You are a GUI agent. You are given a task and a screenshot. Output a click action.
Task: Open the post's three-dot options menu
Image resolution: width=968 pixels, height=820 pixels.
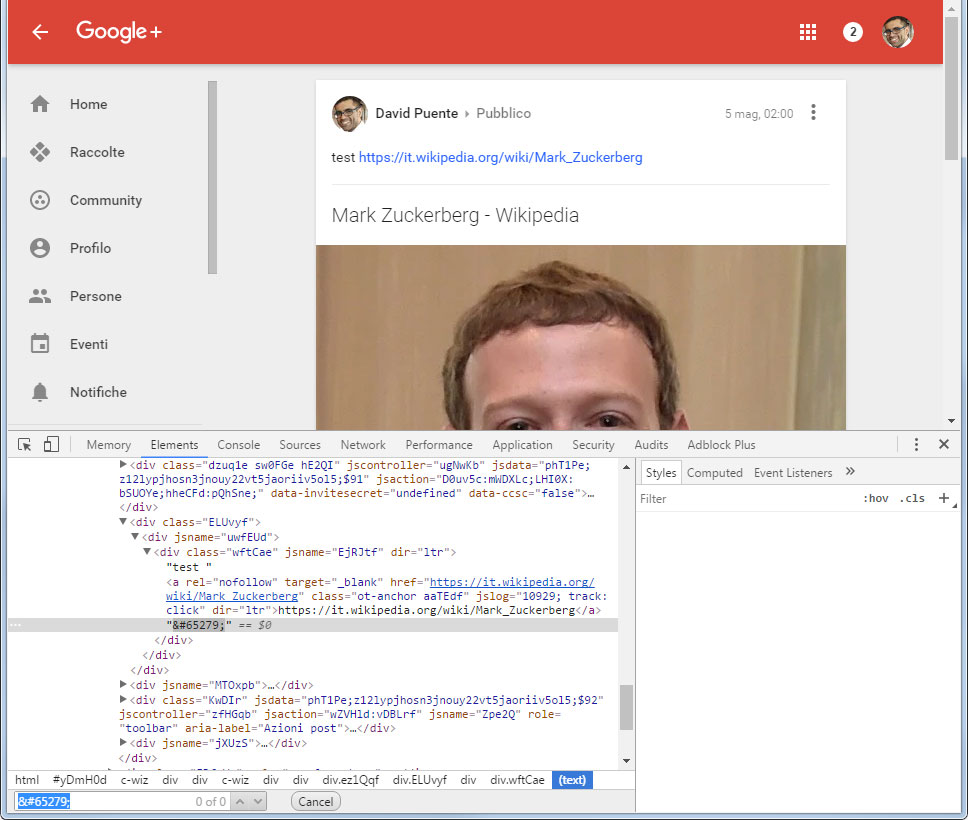(x=813, y=112)
